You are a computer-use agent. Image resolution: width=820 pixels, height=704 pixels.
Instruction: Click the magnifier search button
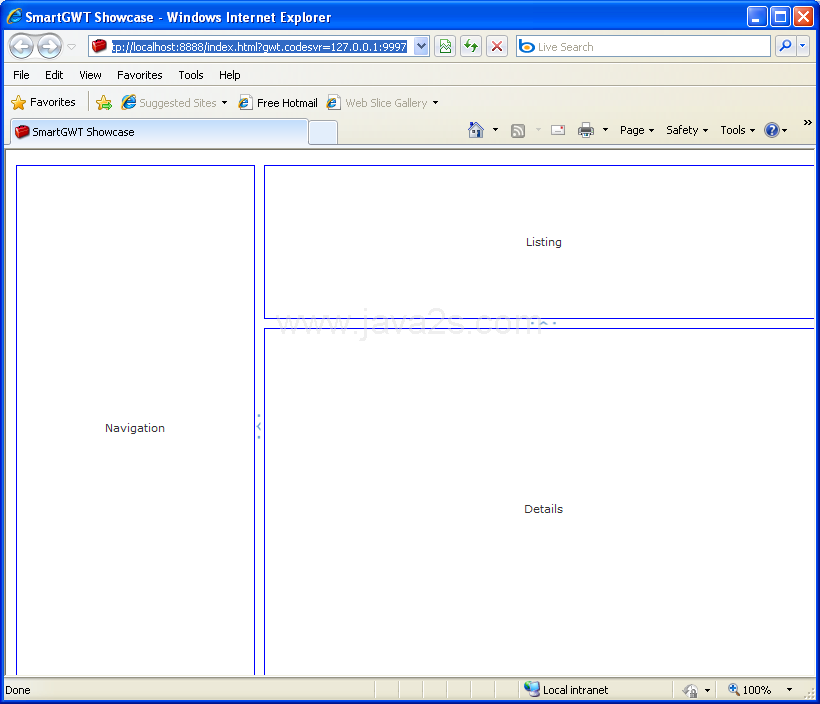[785, 47]
